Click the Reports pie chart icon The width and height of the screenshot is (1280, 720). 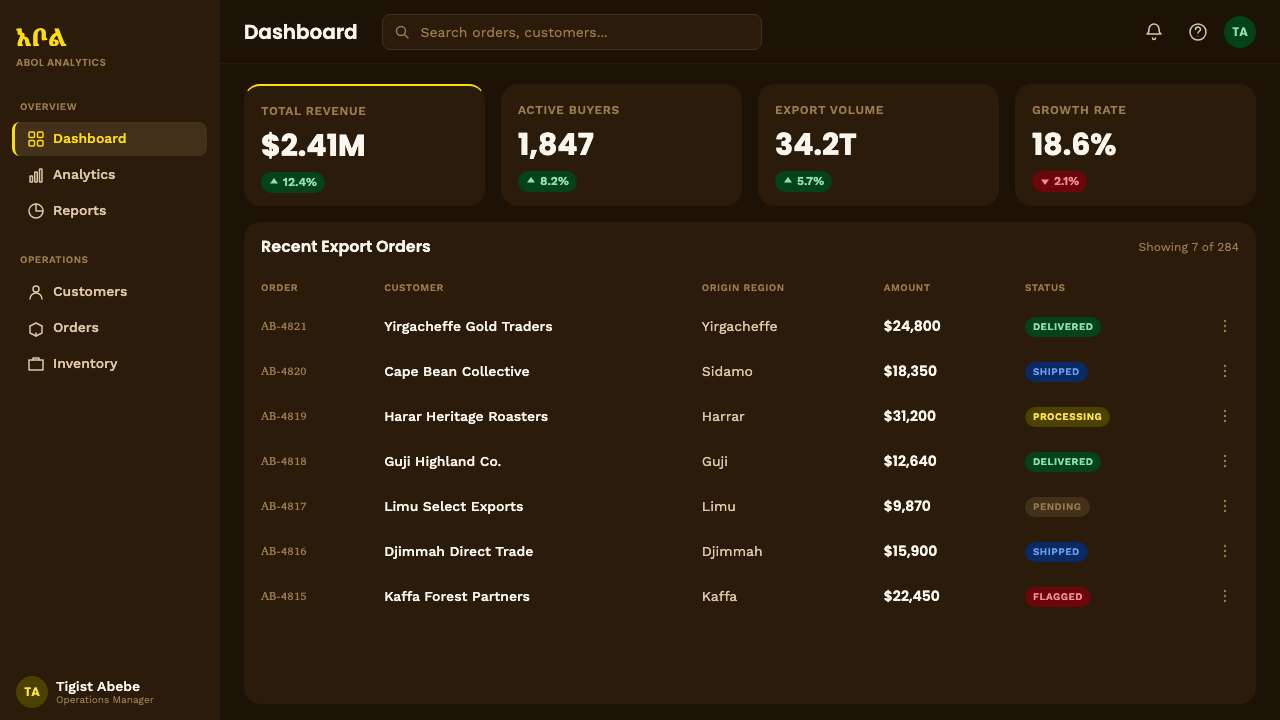(x=36, y=211)
